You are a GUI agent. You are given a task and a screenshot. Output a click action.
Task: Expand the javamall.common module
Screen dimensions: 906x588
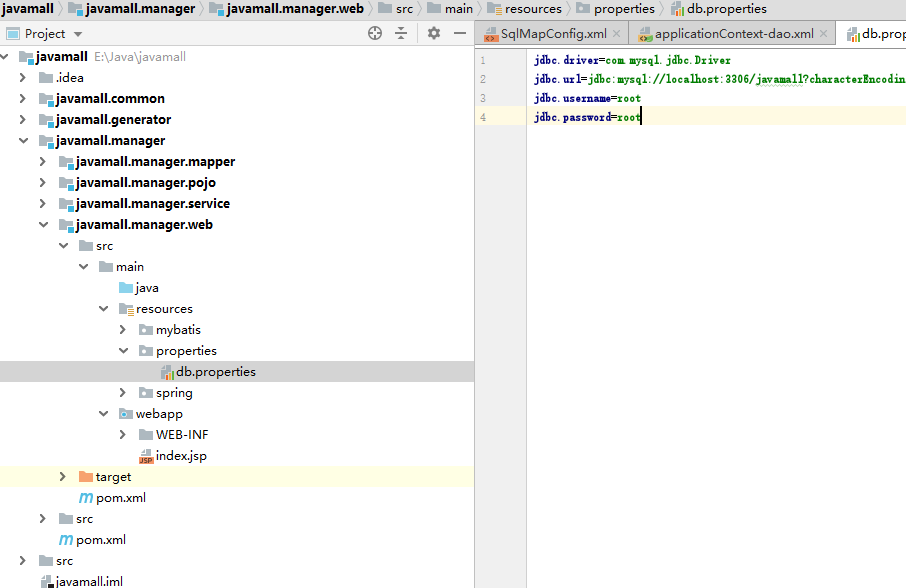click(x=23, y=99)
